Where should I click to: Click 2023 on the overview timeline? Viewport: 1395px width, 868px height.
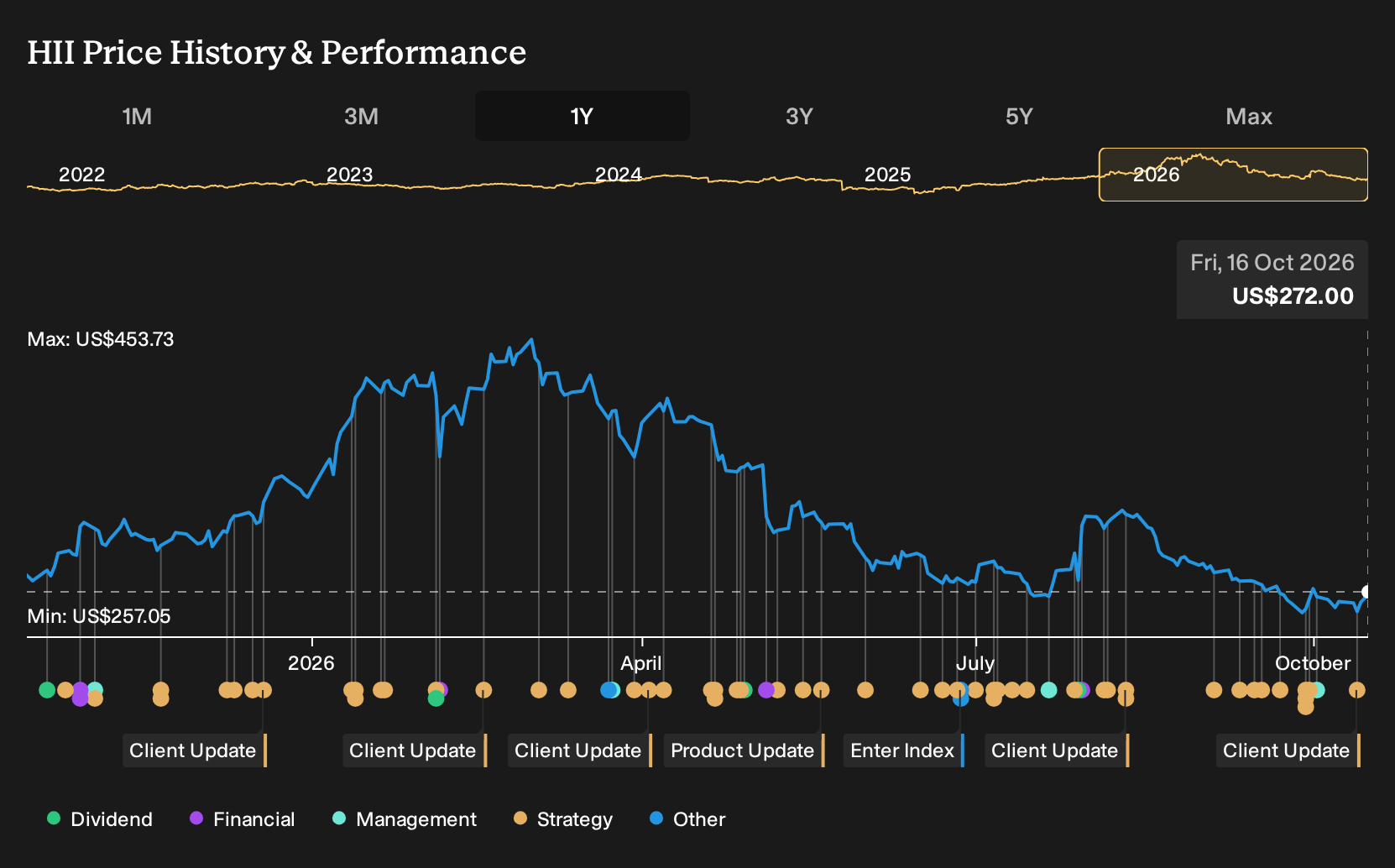(349, 175)
